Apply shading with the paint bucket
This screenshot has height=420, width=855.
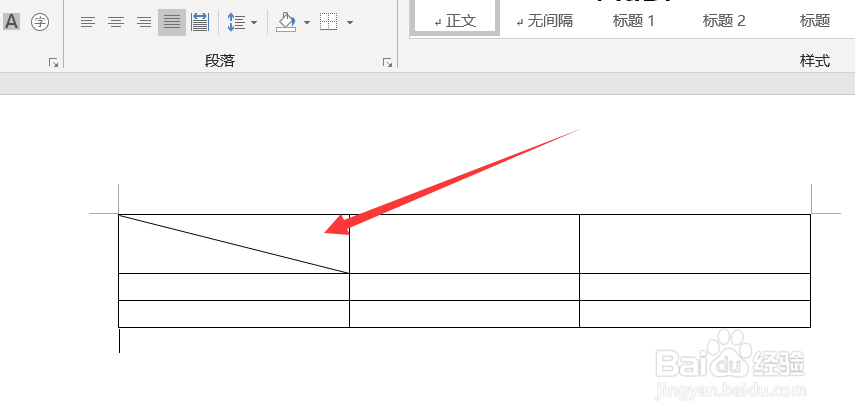click(286, 22)
